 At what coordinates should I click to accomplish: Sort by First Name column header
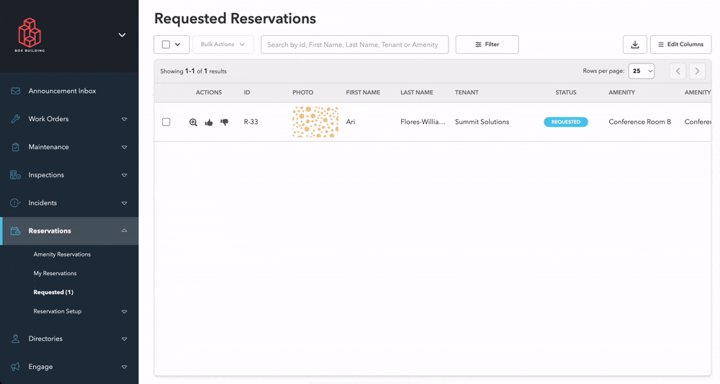click(363, 92)
